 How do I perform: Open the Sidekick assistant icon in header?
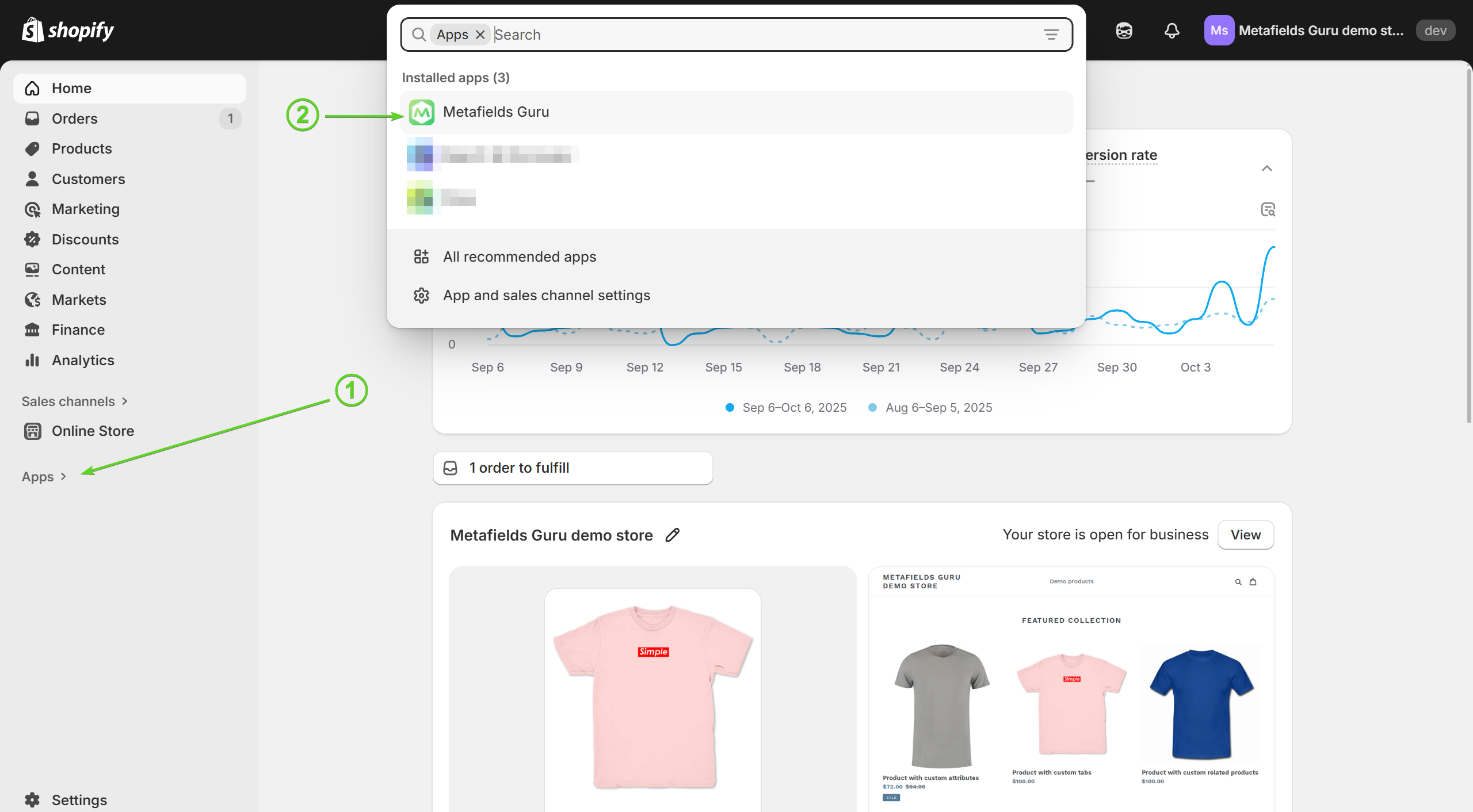pos(1124,30)
